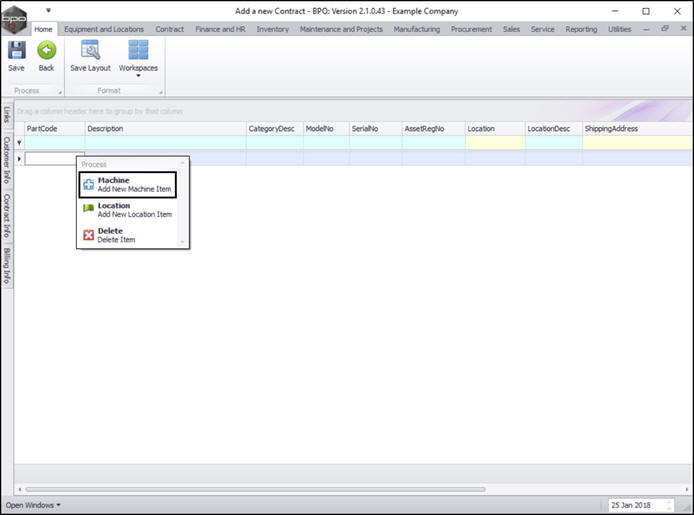Select Machine - Add New Machine Item

pyautogui.click(x=128, y=184)
